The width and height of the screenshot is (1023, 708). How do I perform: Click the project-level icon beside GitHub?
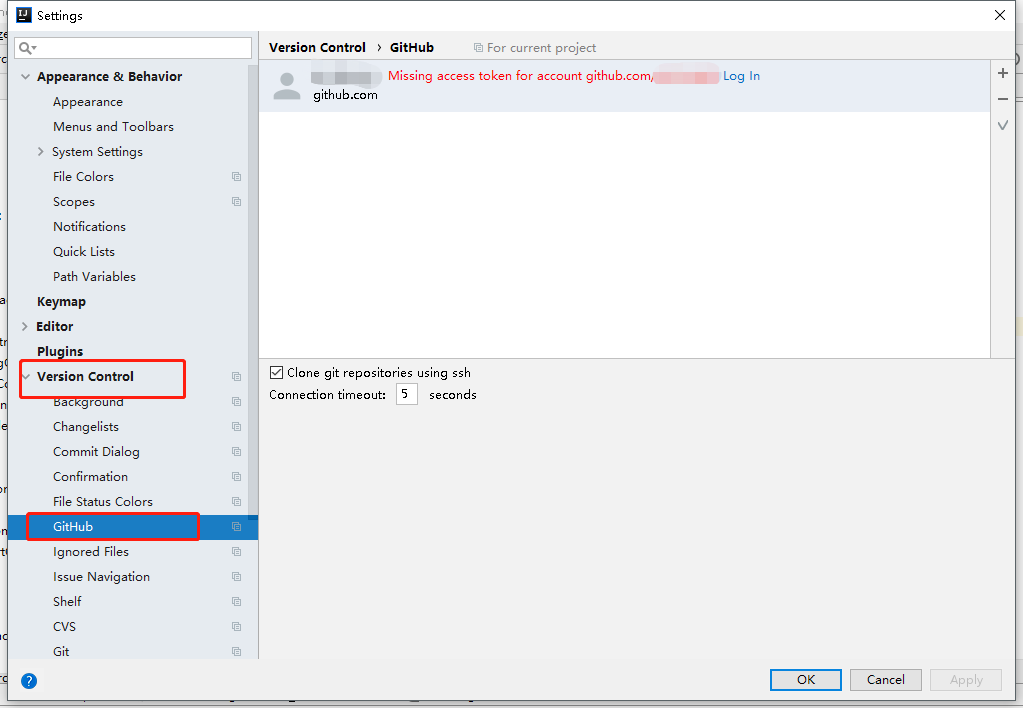pos(236,527)
